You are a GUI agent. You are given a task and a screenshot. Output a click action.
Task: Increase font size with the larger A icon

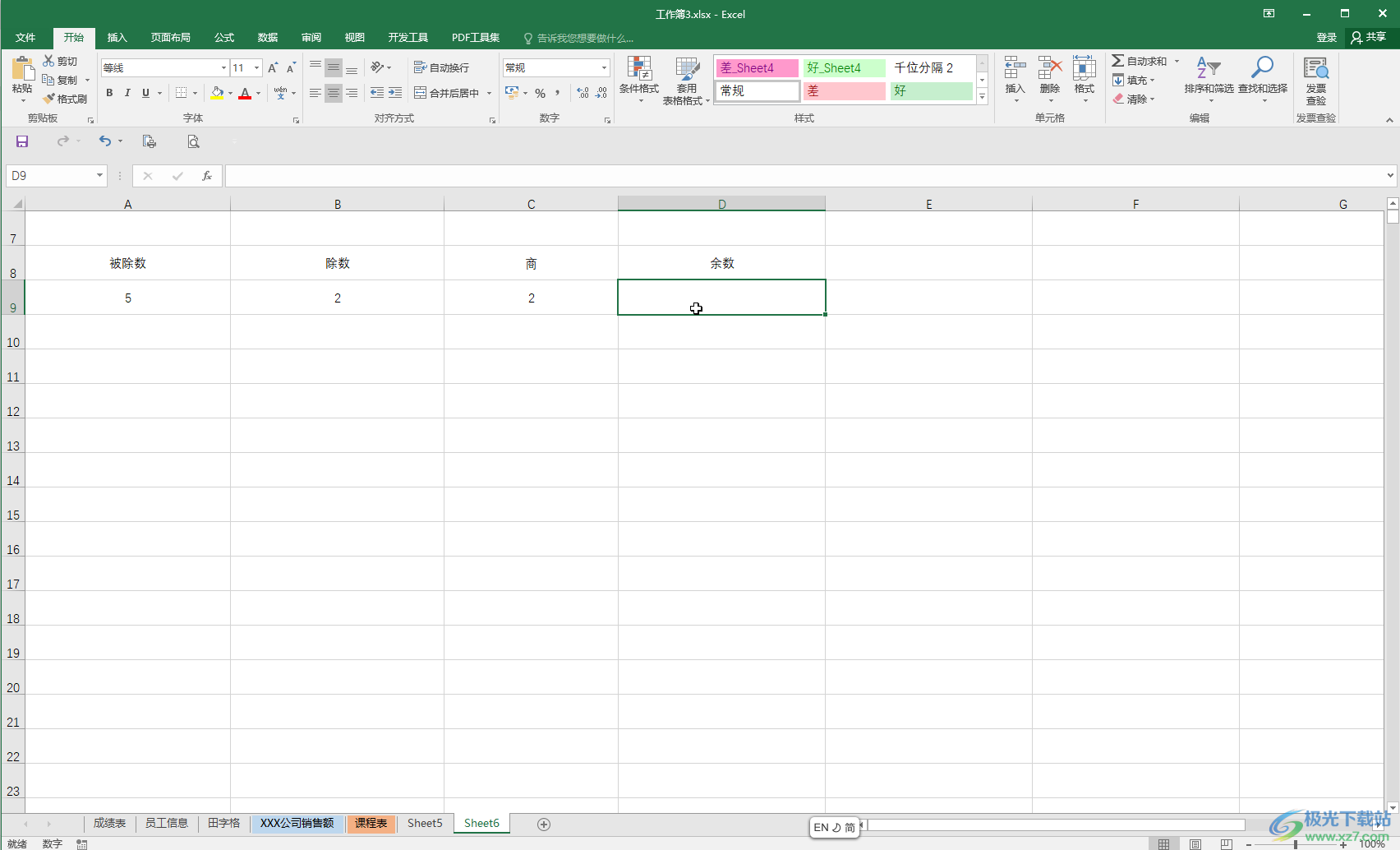coord(273,68)
